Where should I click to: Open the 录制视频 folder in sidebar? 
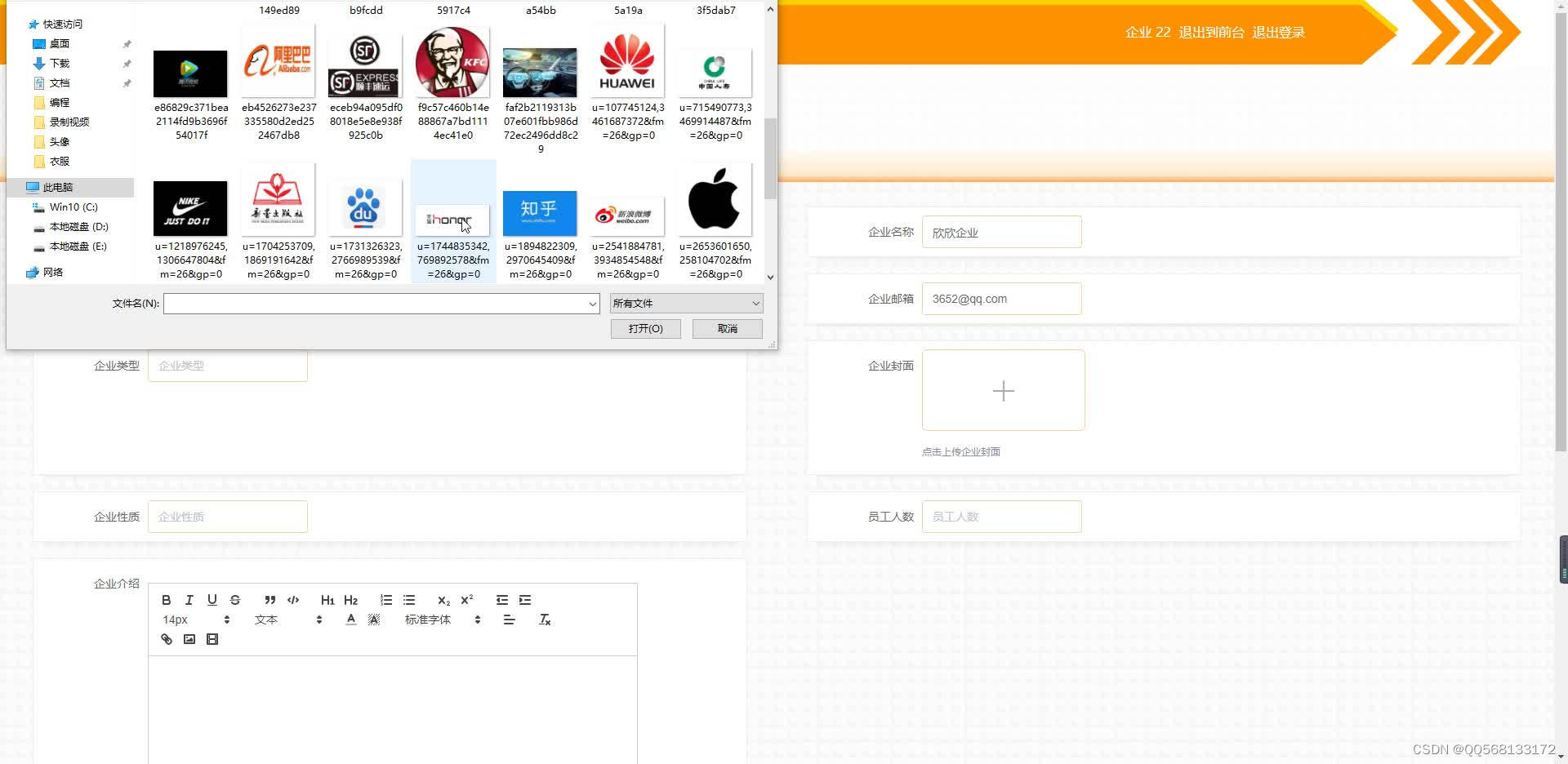tap(69, 122)
